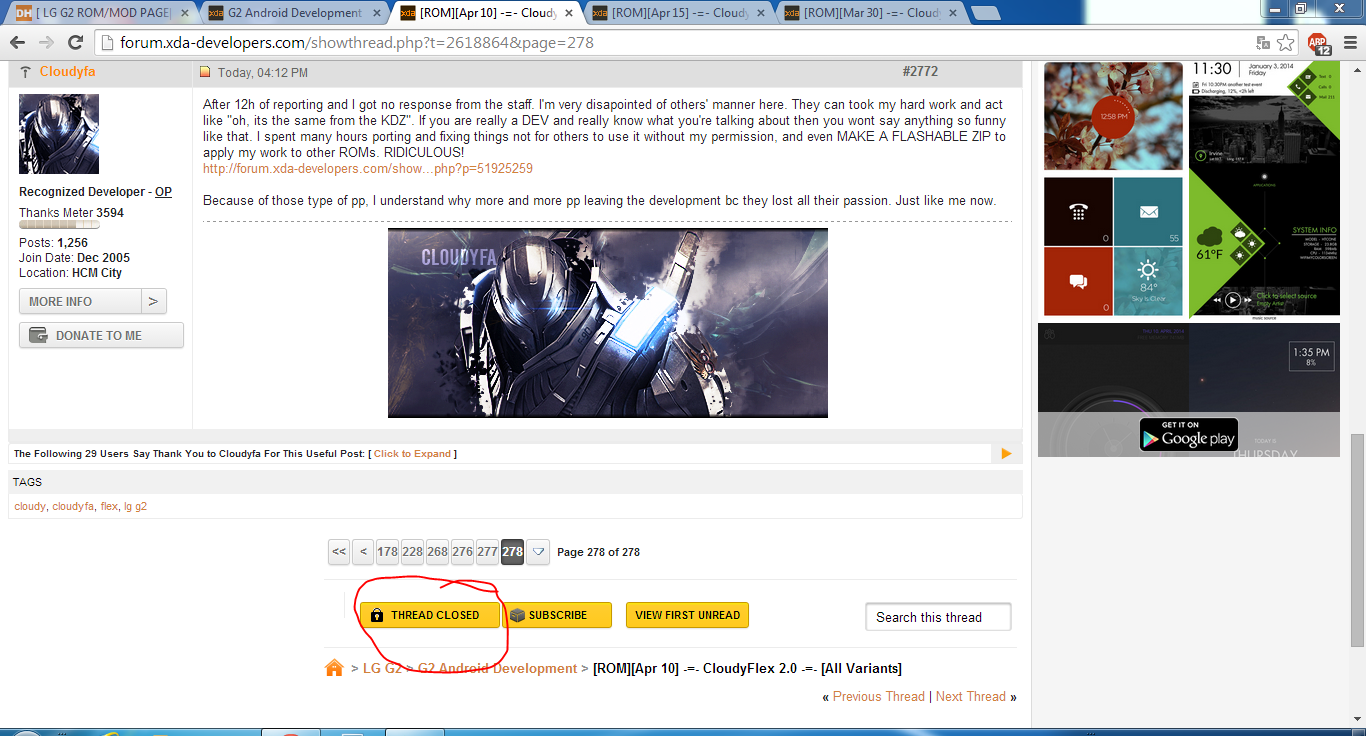The height and width of the screenshot is (736, 1366).
Task: Open post number #2772 permalink
Action: point(920,72)
